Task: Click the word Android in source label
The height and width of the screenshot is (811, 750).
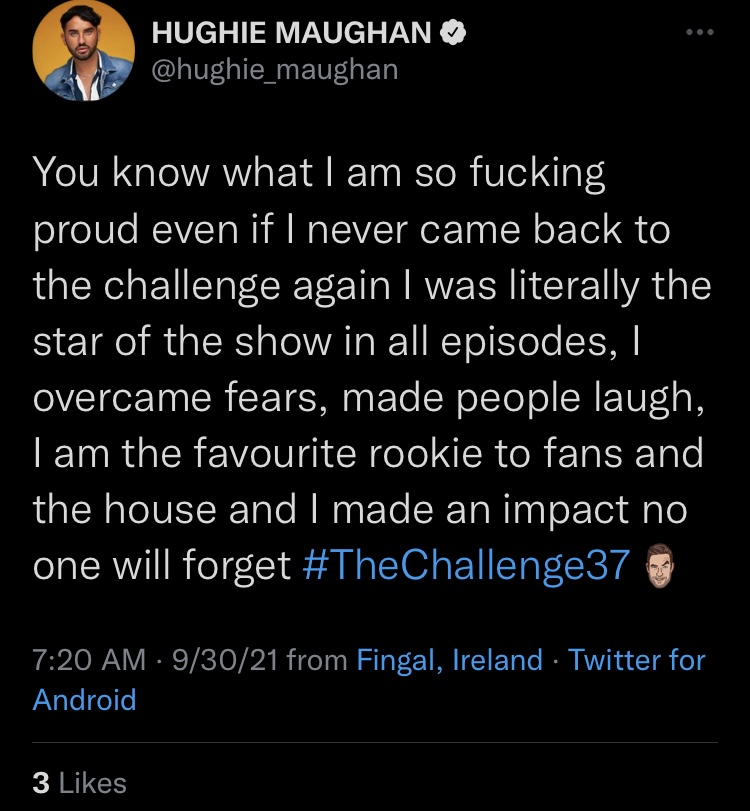Action: 84,700
